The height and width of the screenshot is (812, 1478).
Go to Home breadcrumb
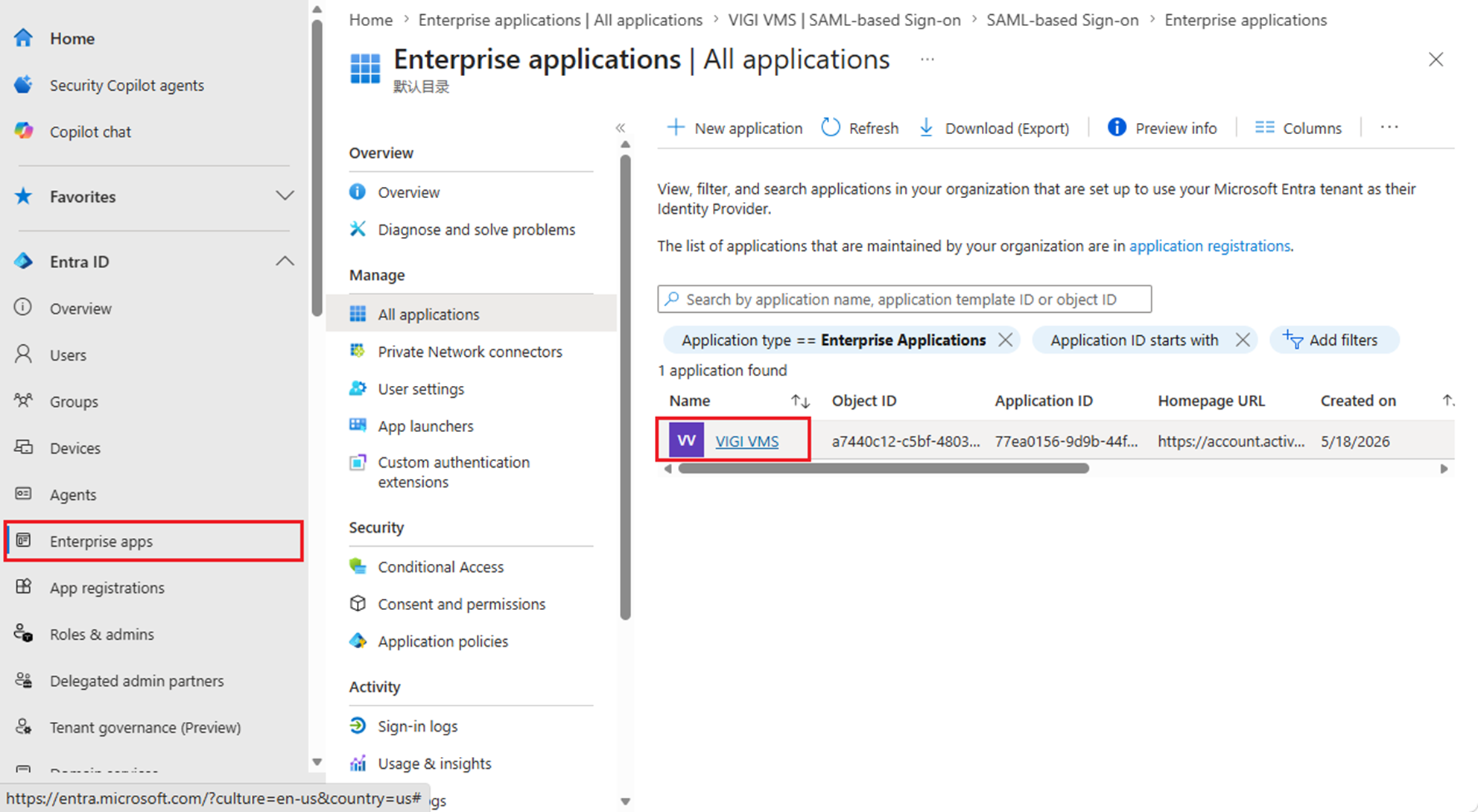click(371, 20)
